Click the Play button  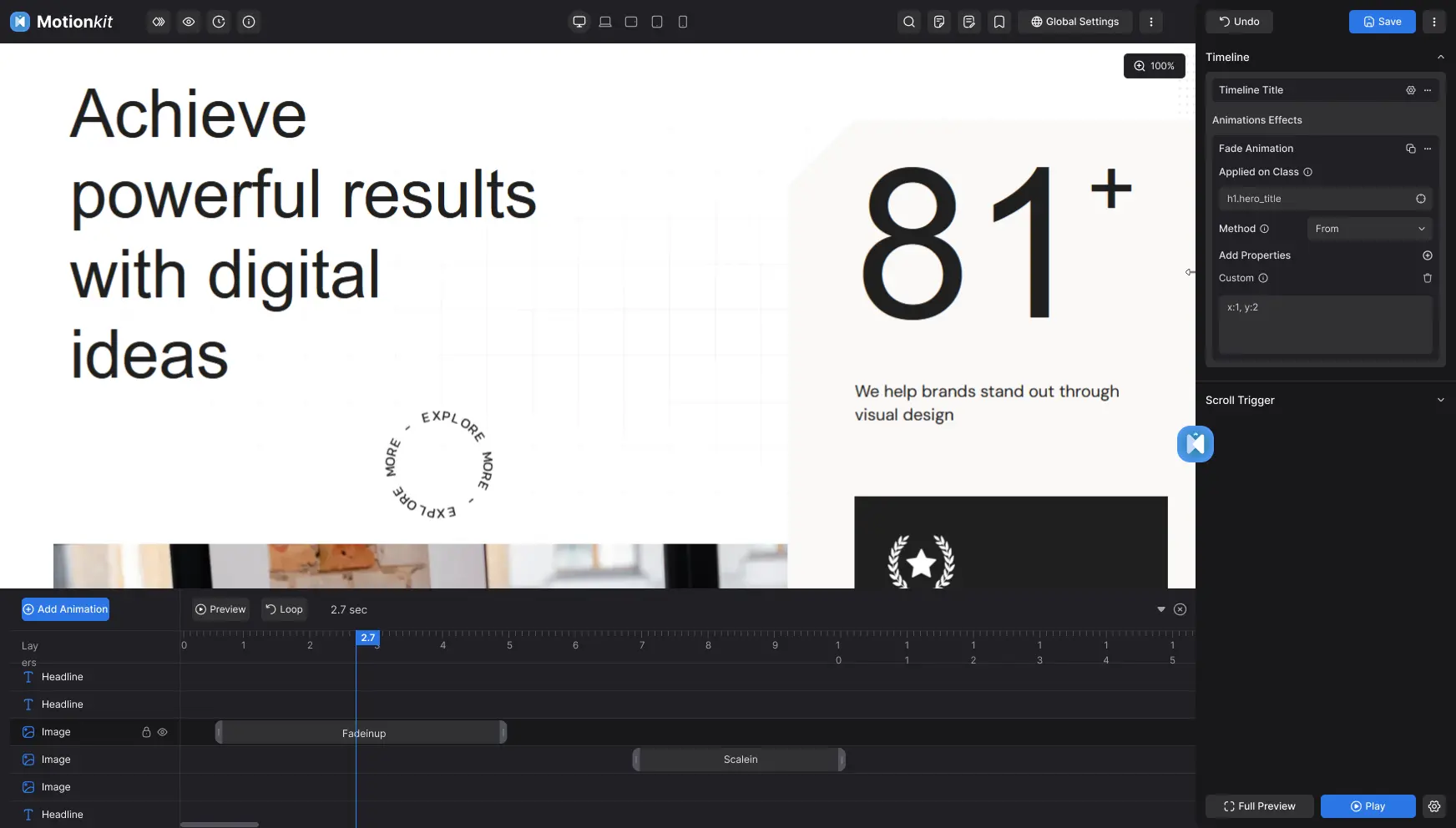(x=1368, y=806)
